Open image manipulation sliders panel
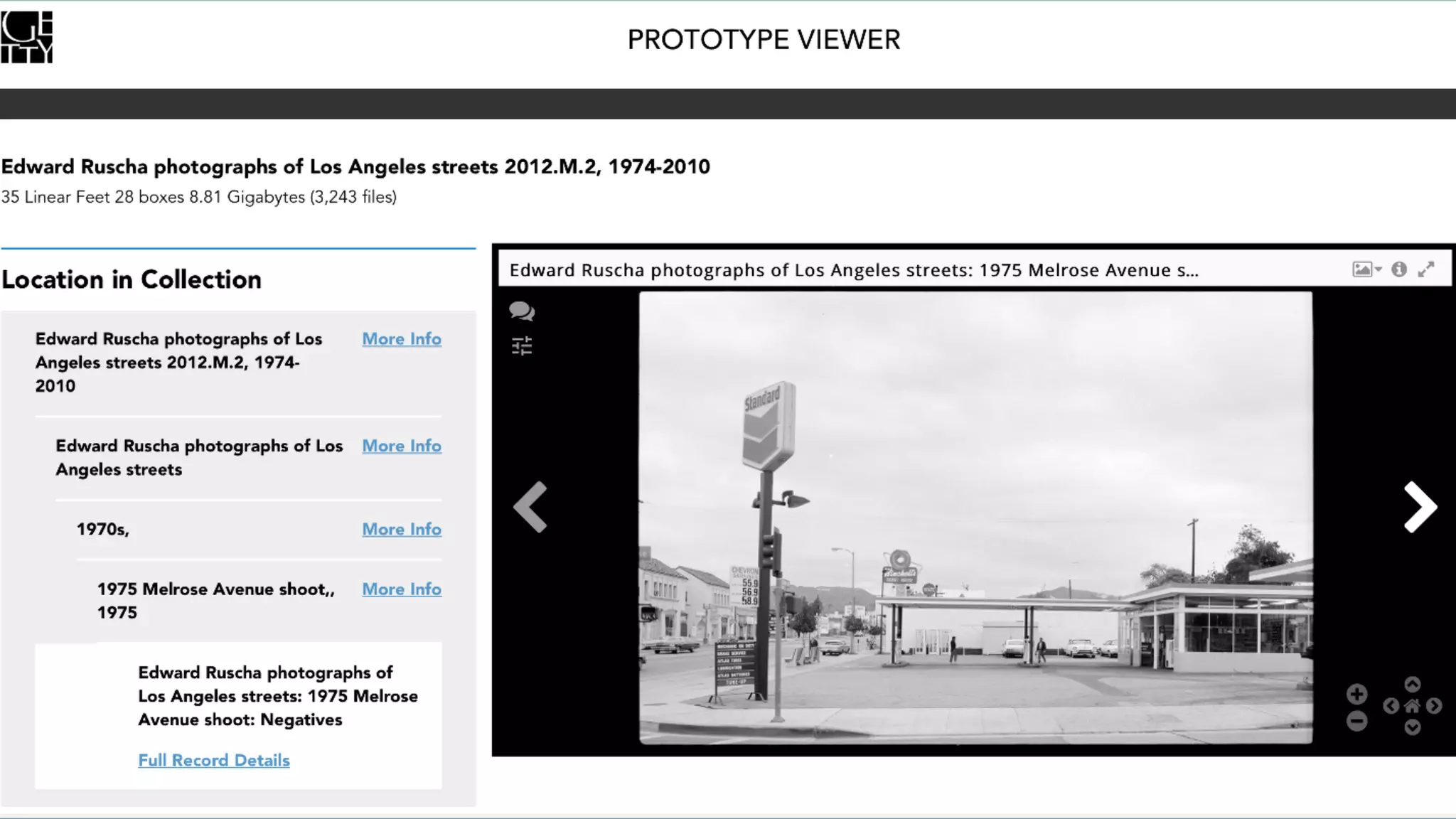1456x819 pixels. [521, 346]
